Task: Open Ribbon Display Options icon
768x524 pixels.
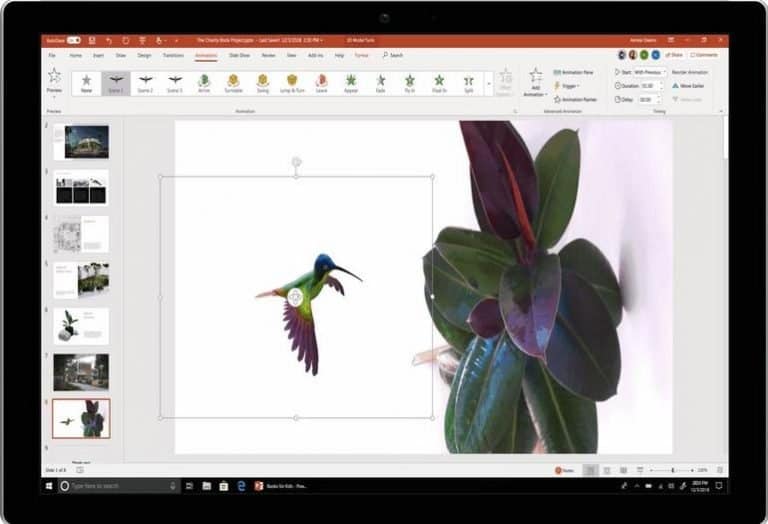Action: 671,40
